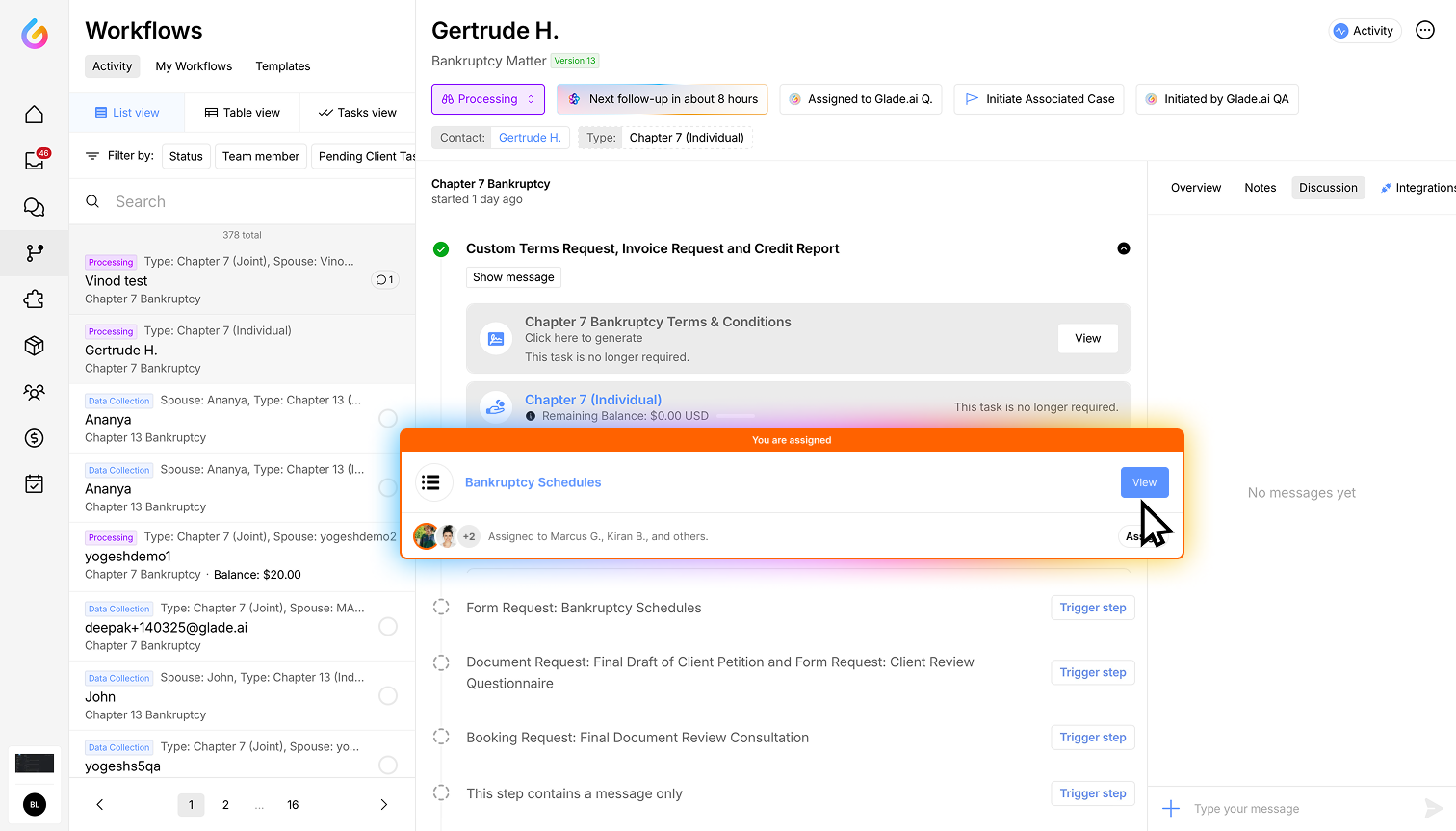Screen dimensions: 1456x831
Task: Open the Home icon in sidebar
Action: point(34,115)
